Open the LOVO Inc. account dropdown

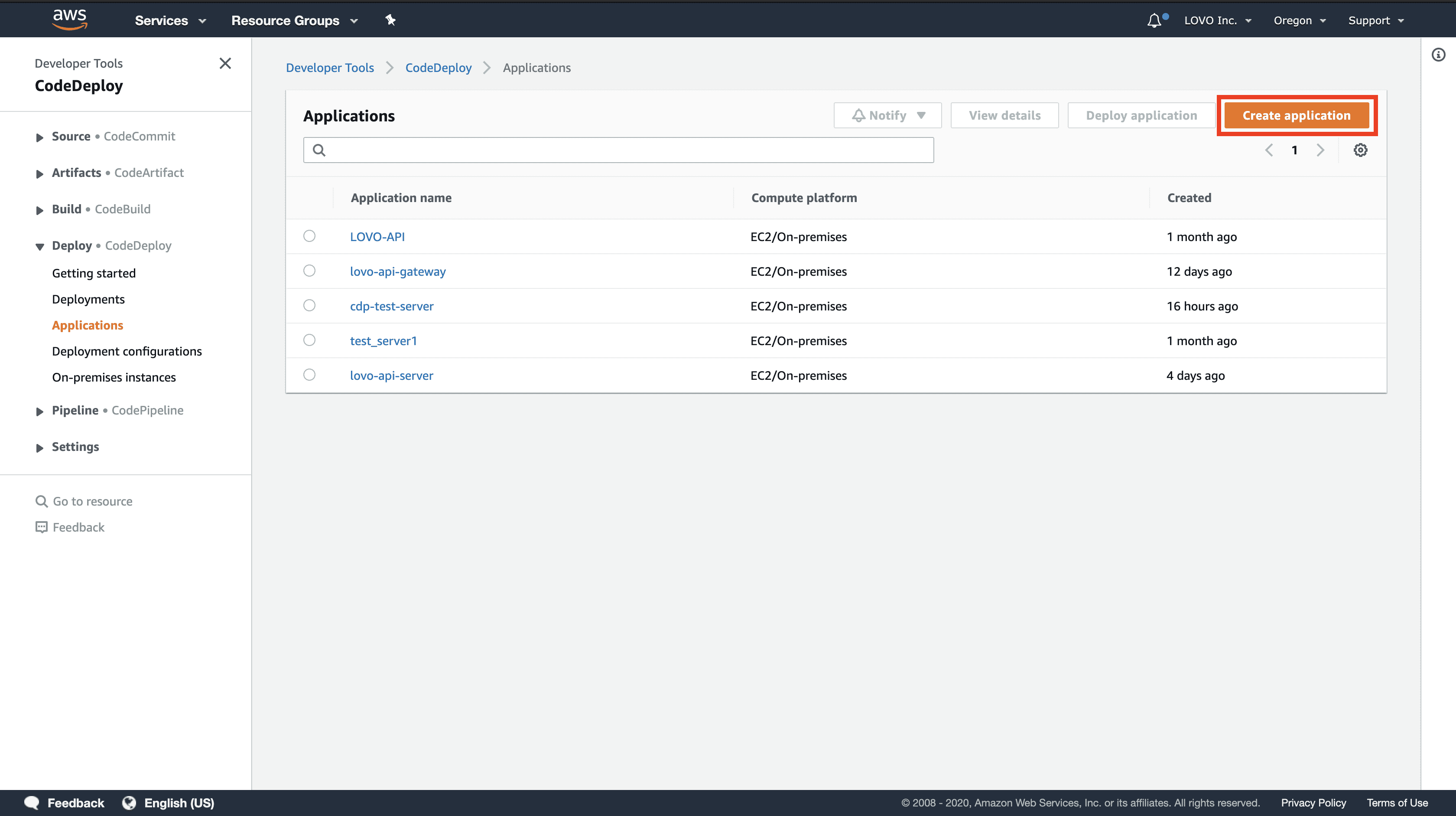pos(1218,20)
